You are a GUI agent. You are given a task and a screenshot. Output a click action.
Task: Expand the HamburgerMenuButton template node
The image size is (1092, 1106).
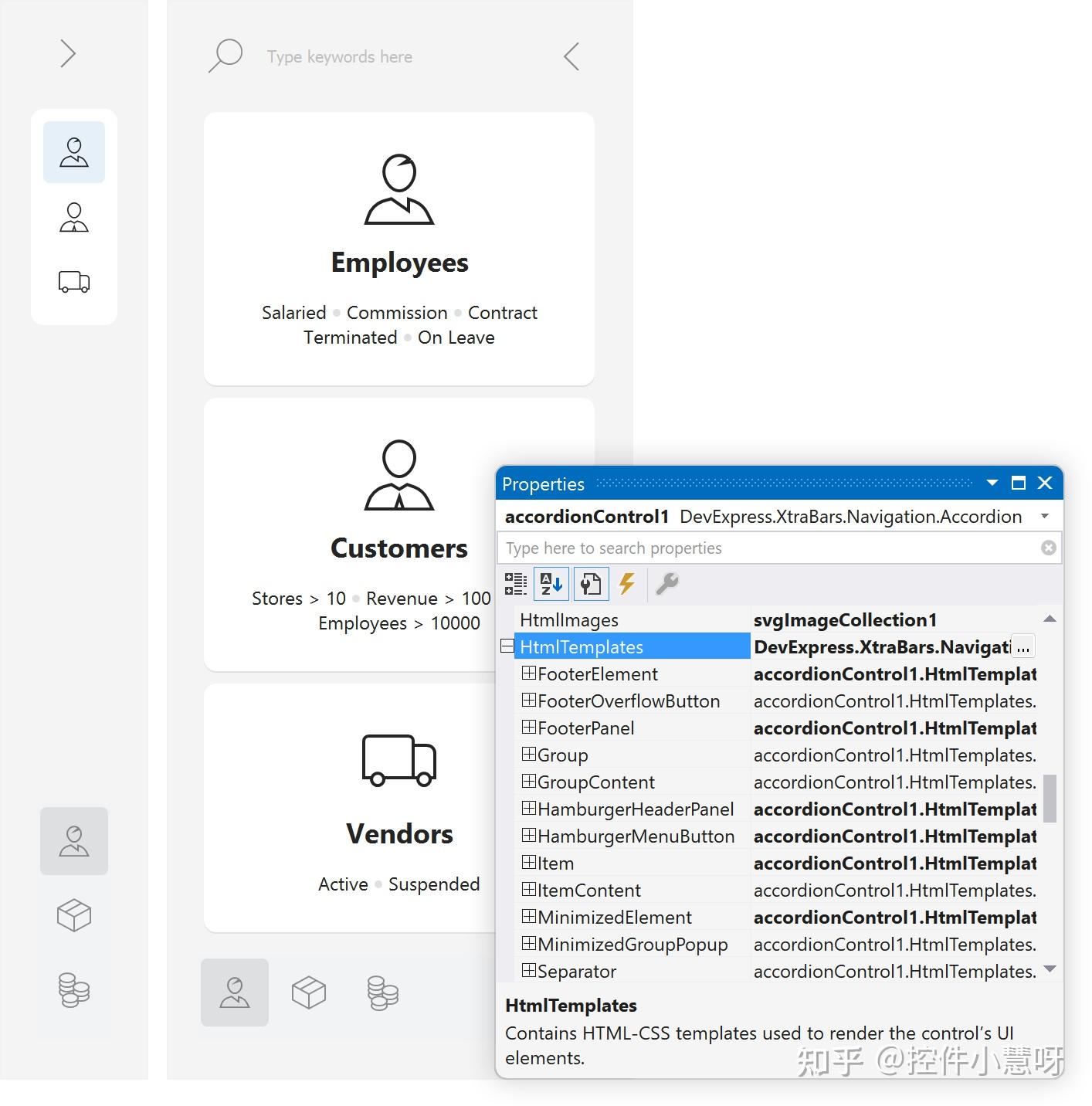point(529,836)
